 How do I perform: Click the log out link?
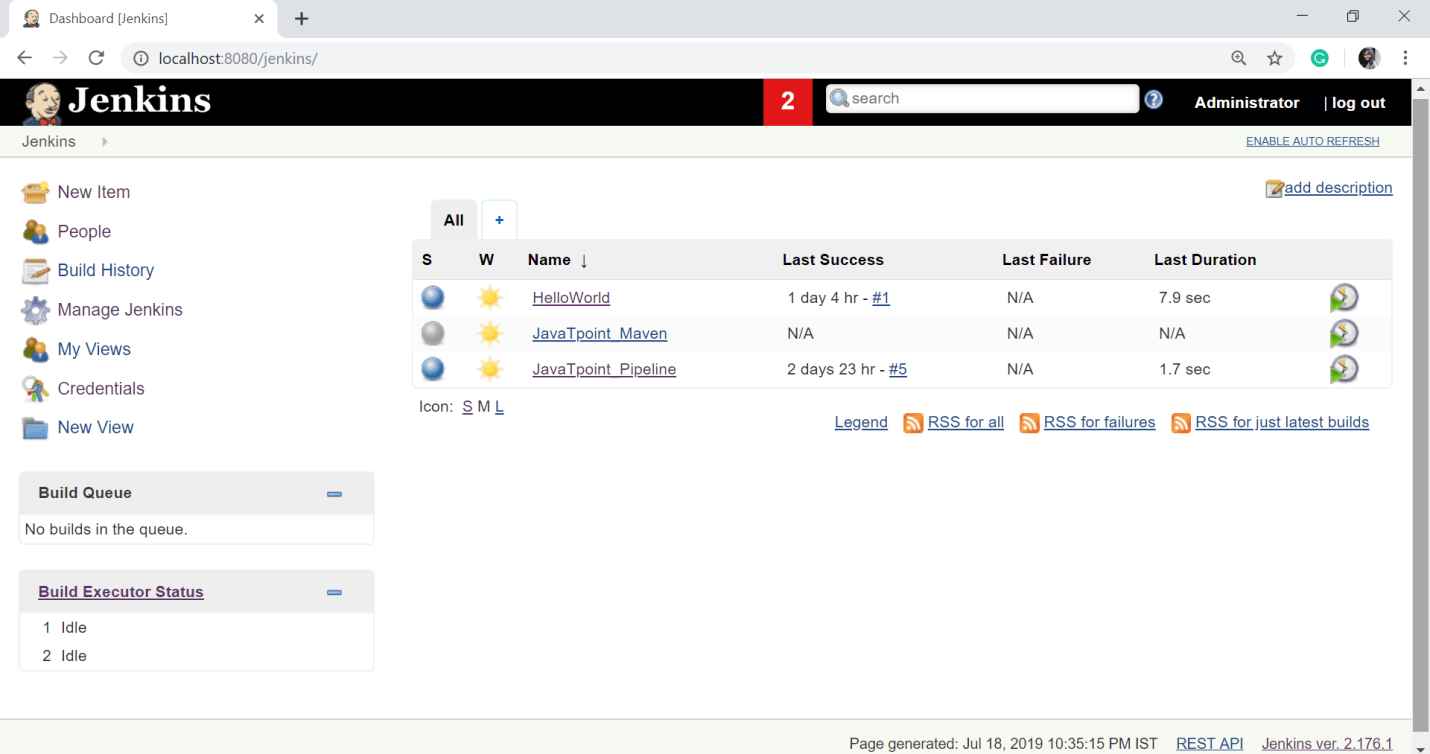[x=1358, y=103]
